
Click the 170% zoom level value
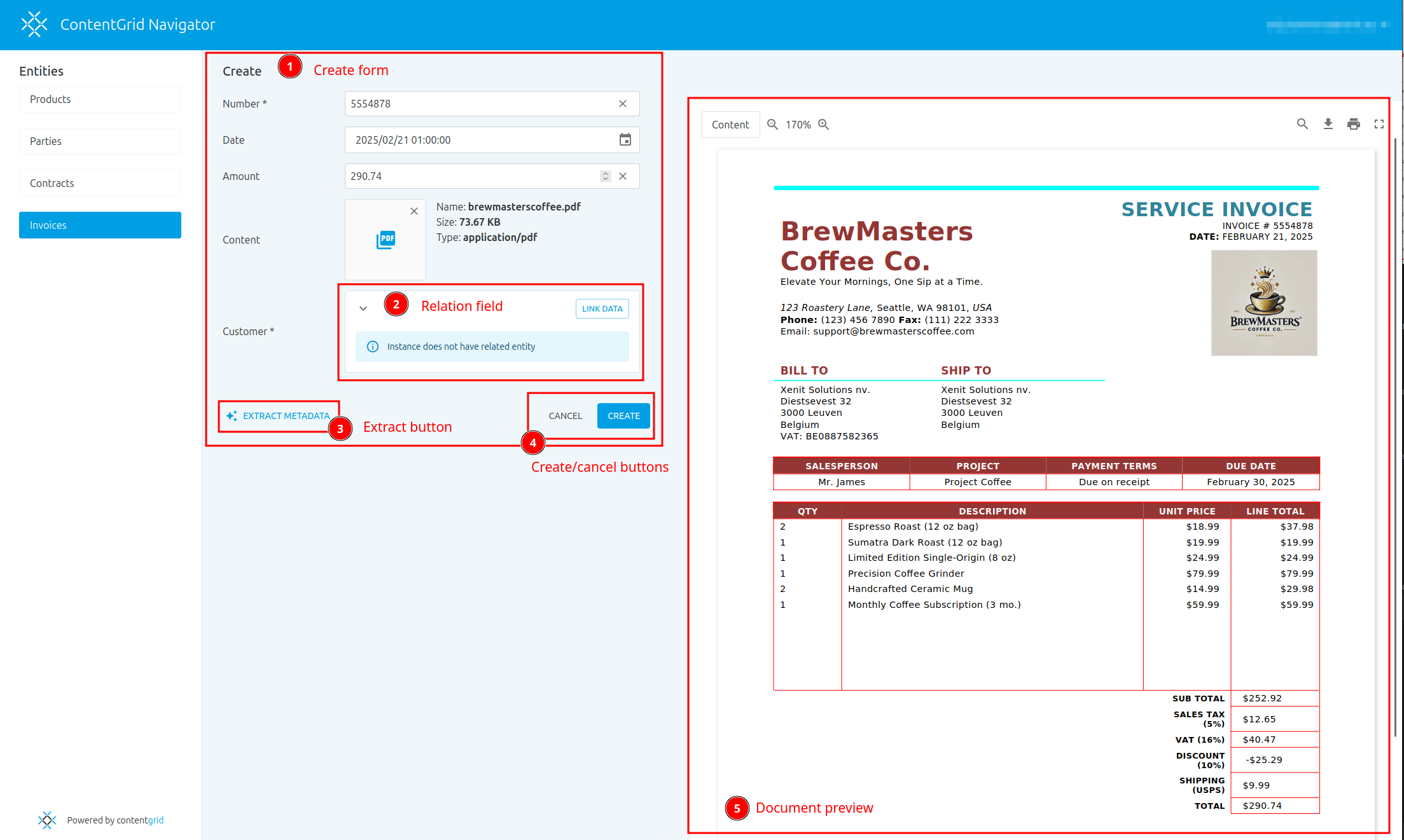click(x=798, y=125)
